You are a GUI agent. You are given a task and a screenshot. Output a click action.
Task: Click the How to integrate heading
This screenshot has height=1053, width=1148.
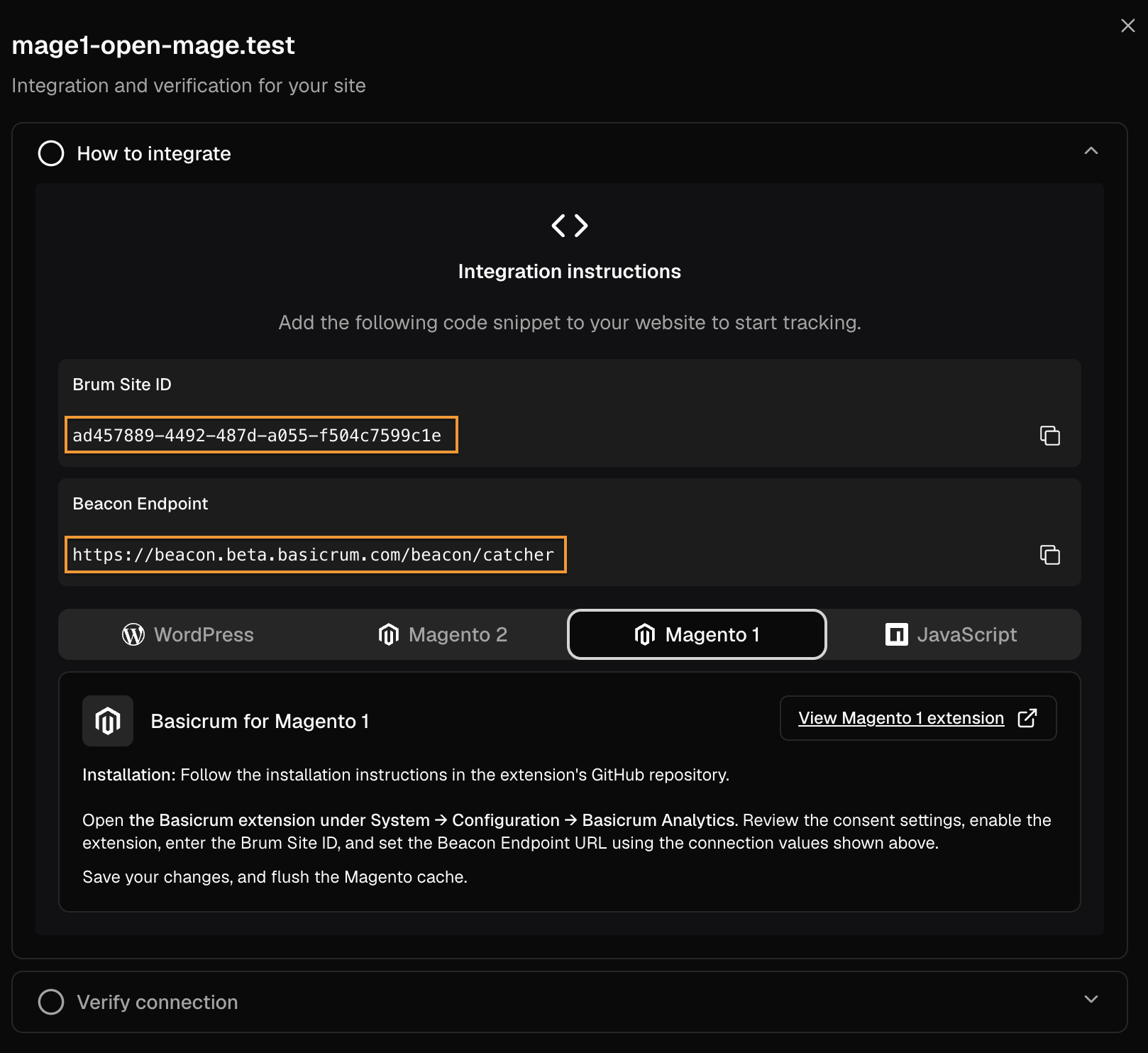154,153
